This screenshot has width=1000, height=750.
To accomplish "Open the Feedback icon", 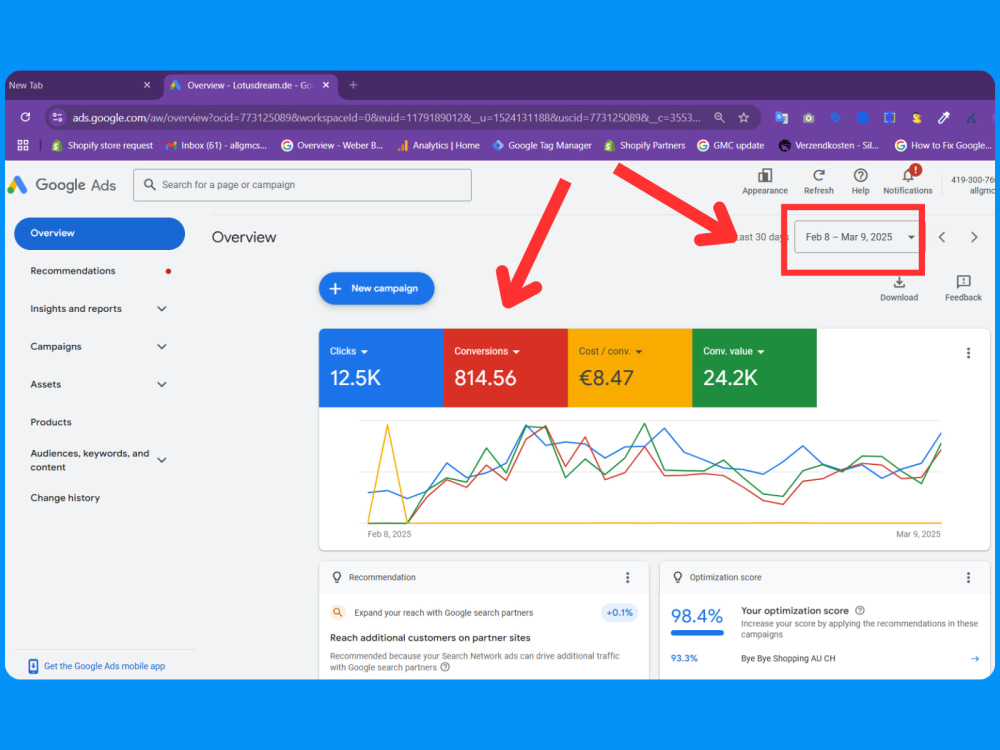I will 963,288.
